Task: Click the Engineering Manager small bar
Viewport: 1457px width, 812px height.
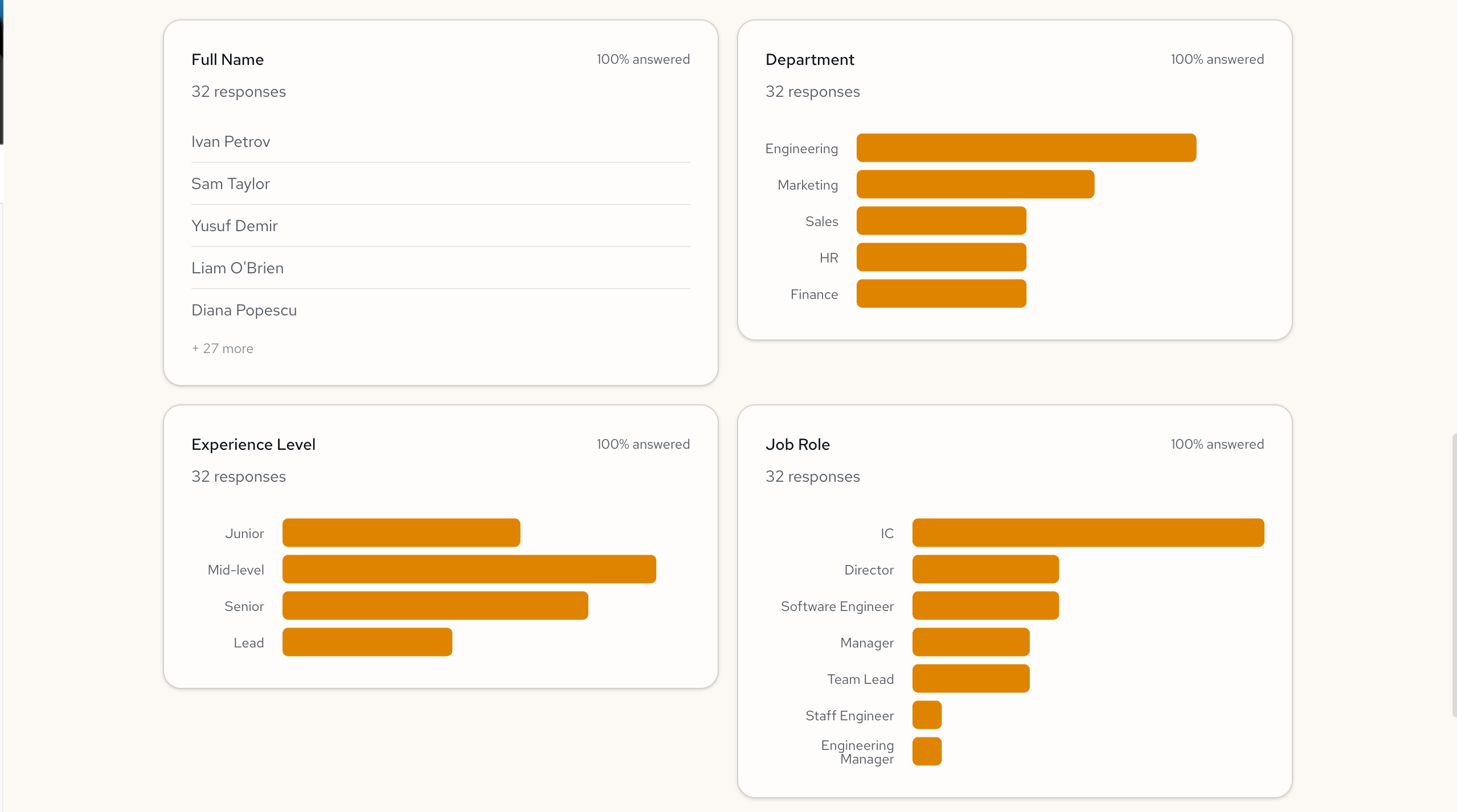Action: pos(927,752)
